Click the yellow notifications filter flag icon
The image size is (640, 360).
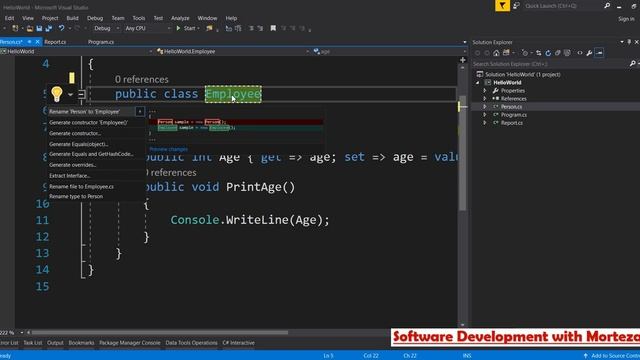[x=502, y=6]
